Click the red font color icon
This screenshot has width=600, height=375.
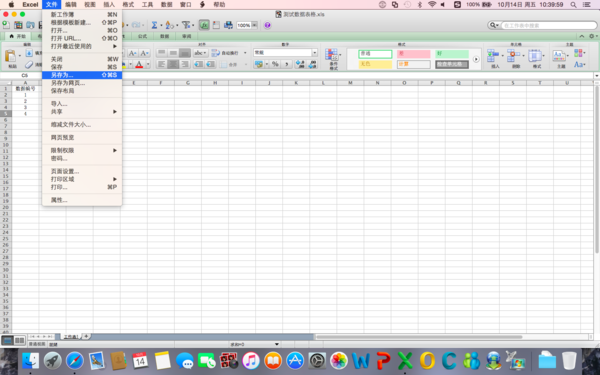pos(139,64)
